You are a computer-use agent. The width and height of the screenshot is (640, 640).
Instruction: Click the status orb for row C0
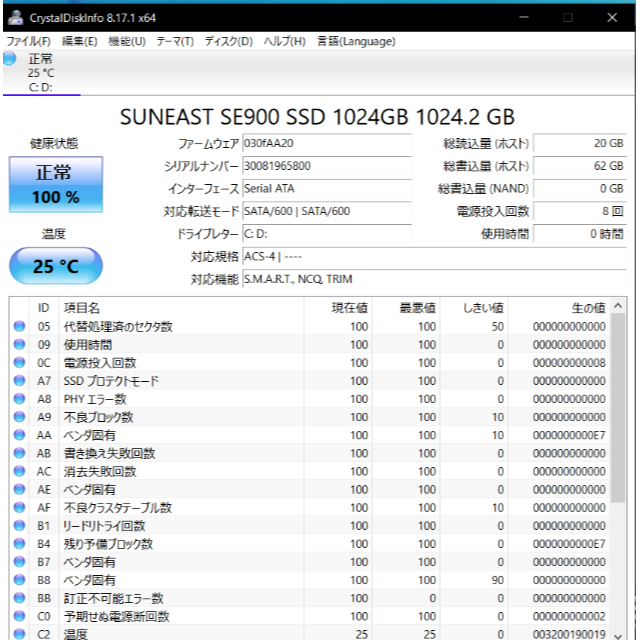[x=19, y=616]
